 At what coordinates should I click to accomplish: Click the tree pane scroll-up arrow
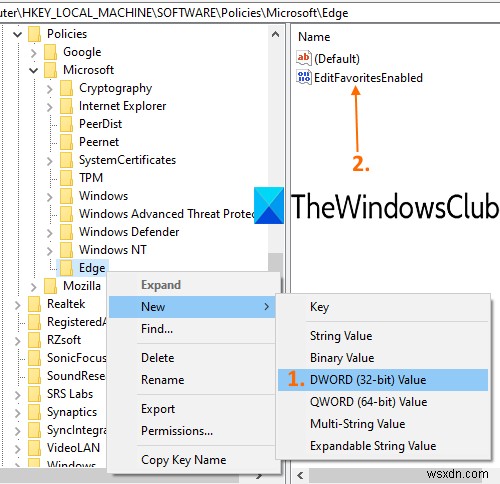pyautogui.click(x=275, y=34)
